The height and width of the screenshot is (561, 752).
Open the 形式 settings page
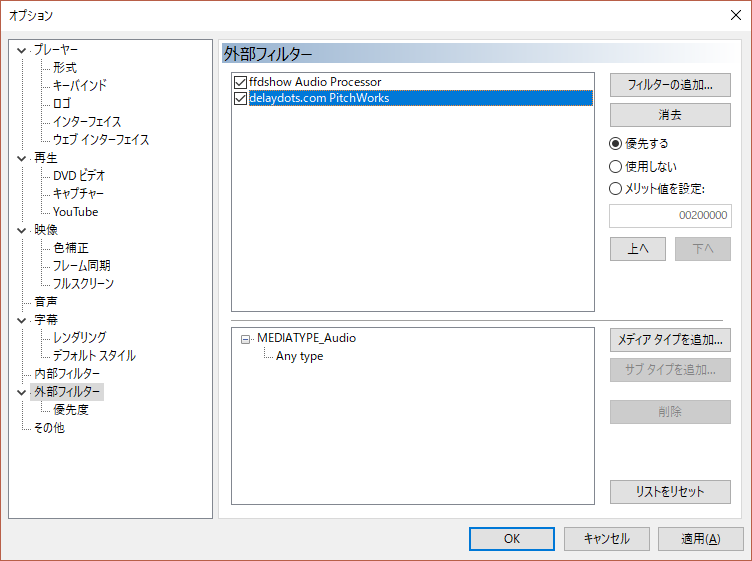65,68
